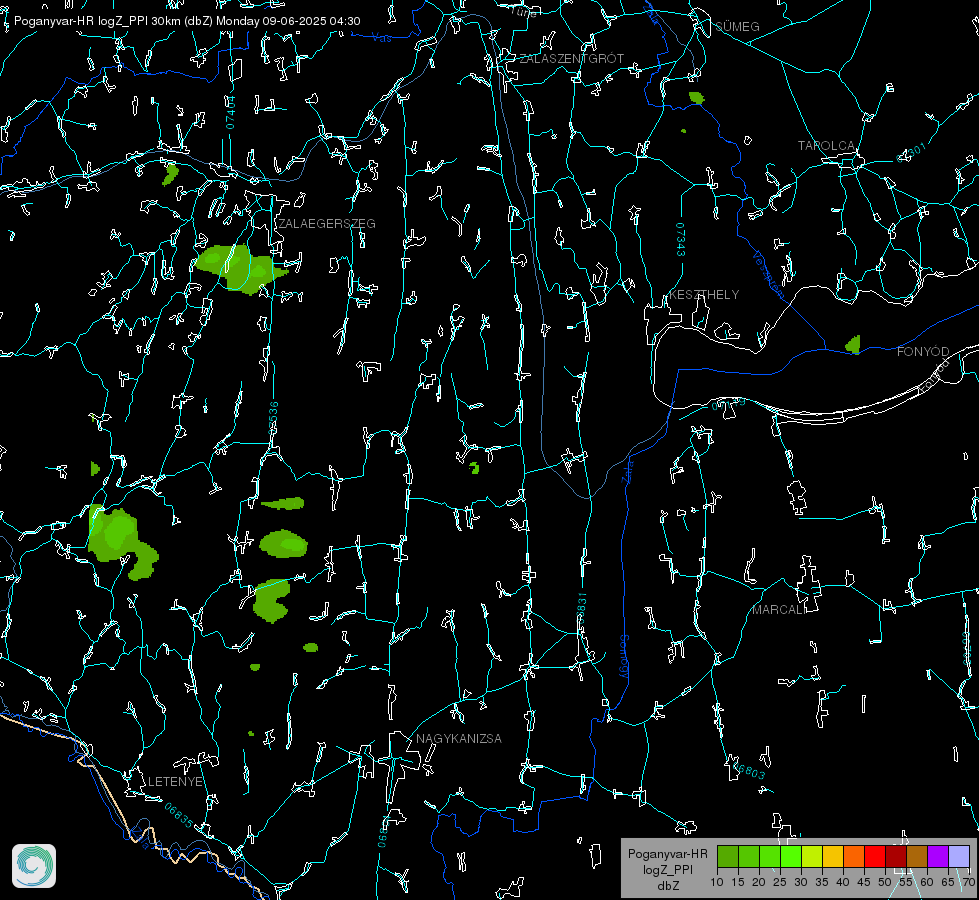Click the legend scale value 70

(968, 882)
